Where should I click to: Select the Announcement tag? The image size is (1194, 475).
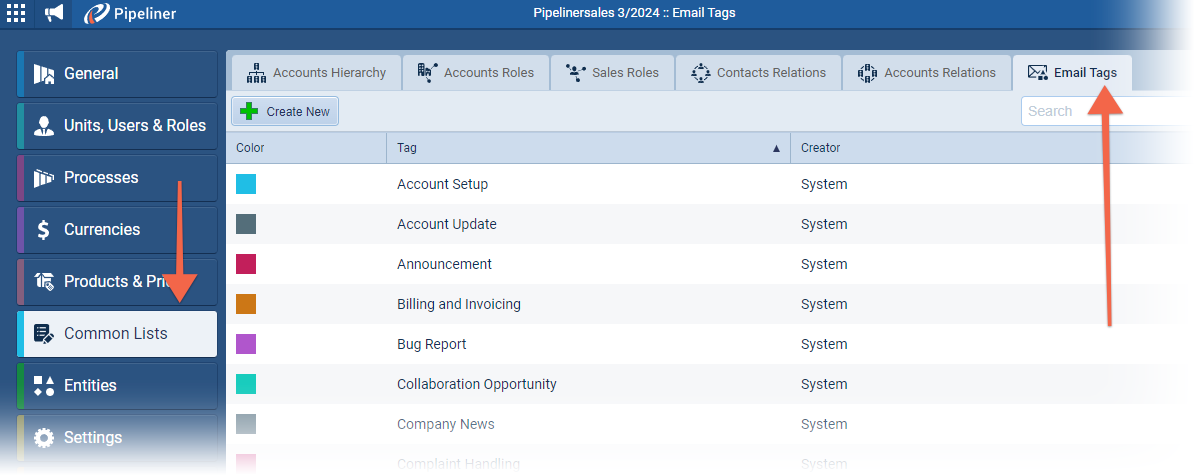click(x=445, y=264)
